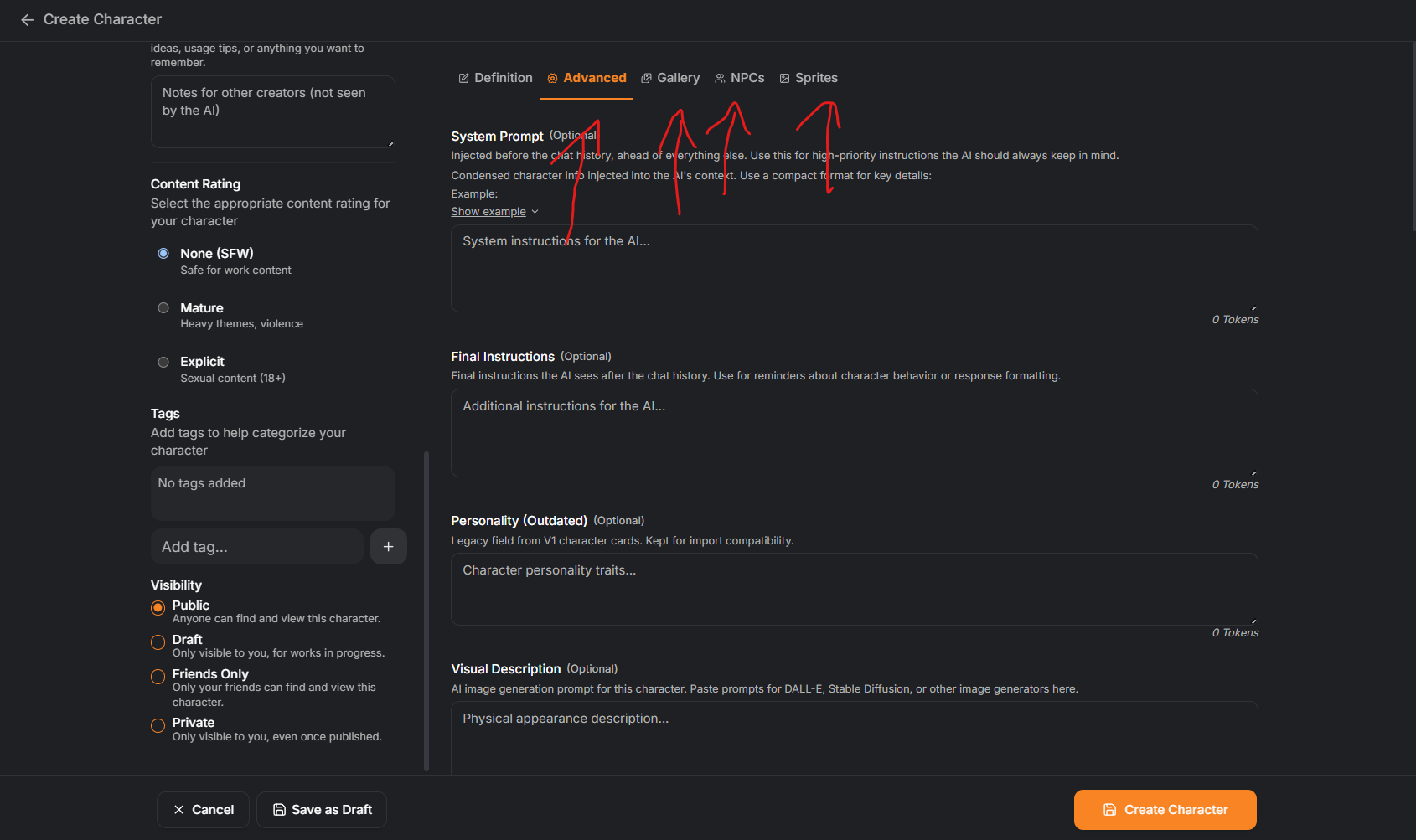Viewport: 1416px width, 840px height.
Task: Click the X icon on Cancel button
Action: pyautogui.click(x=178, y=810)
